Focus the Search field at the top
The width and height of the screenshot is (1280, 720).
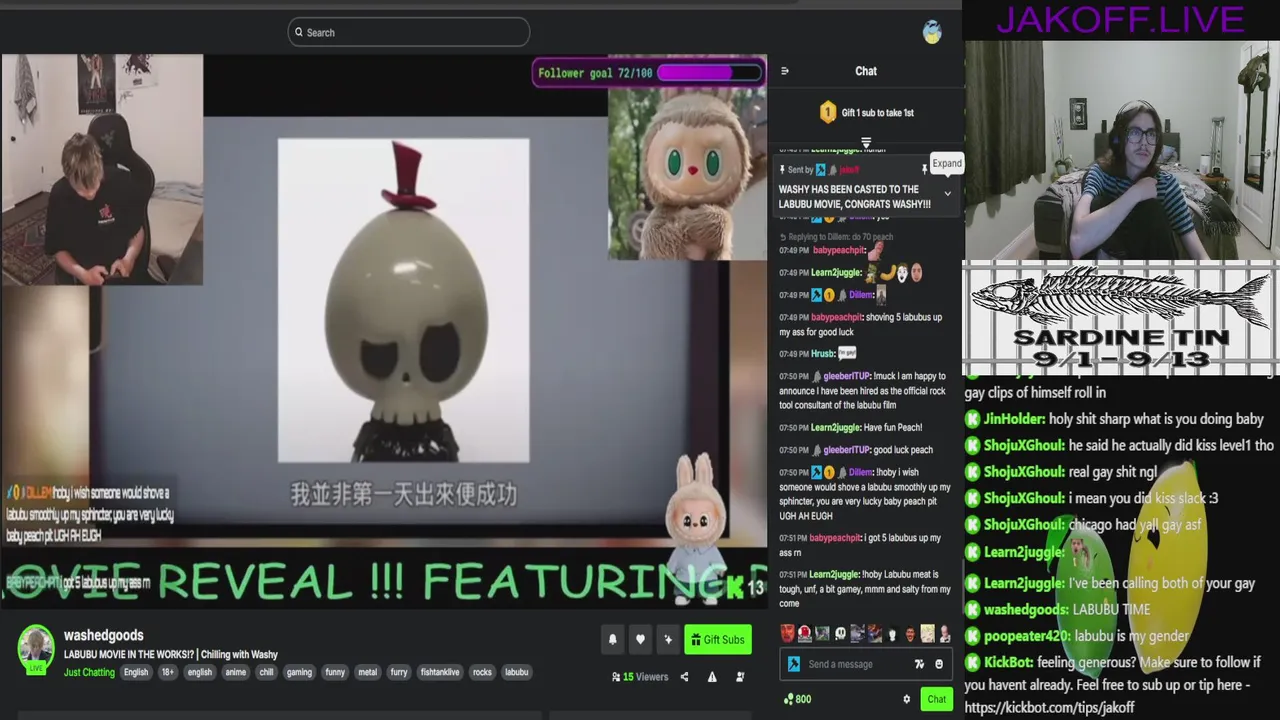(x=409, y=32)
